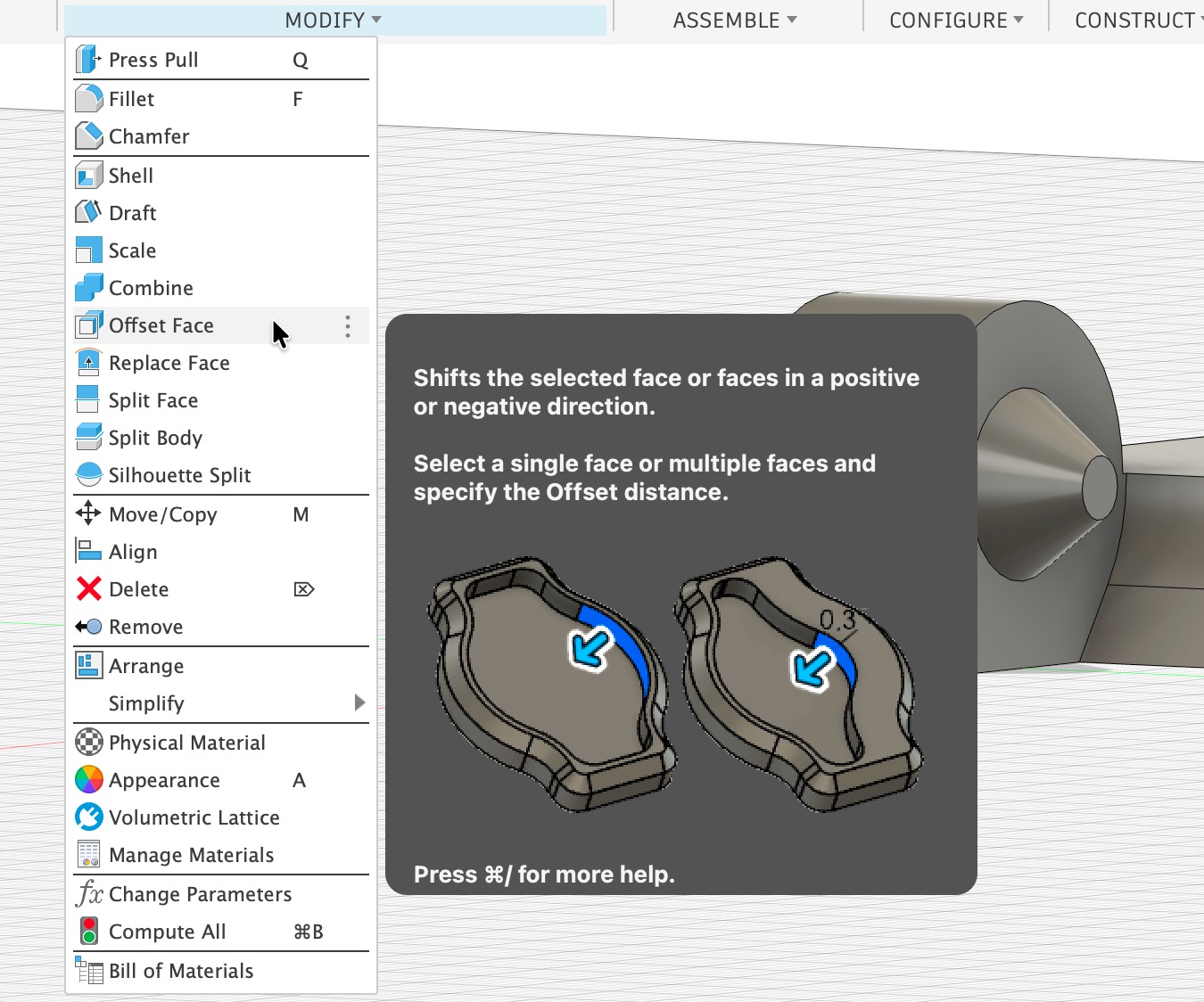This screenshot has width=1204, height=1002.
Task: Expand the Simplify submenu arrow
Action: (x=359, y=702)
